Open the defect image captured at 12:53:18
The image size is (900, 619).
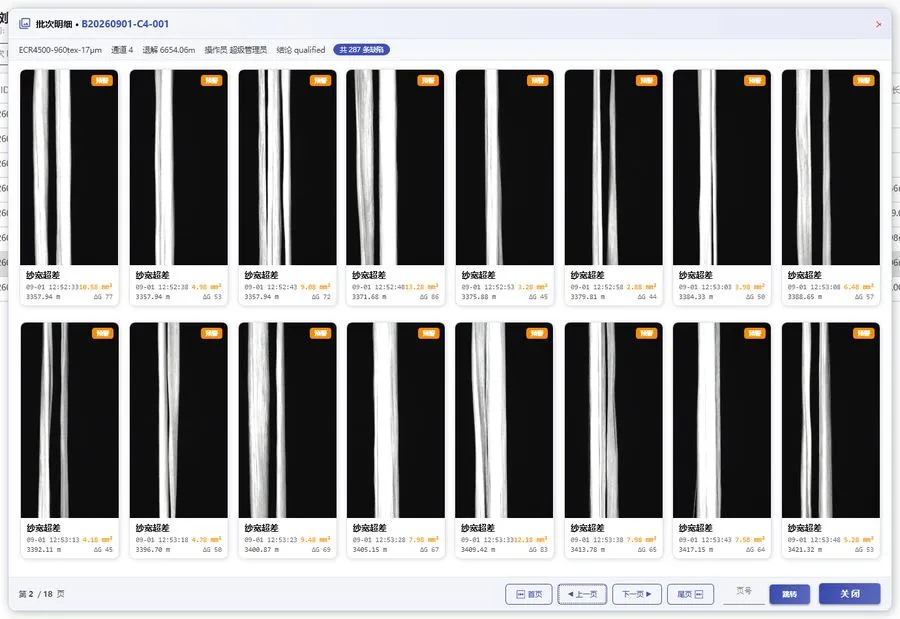click(179, 420)
